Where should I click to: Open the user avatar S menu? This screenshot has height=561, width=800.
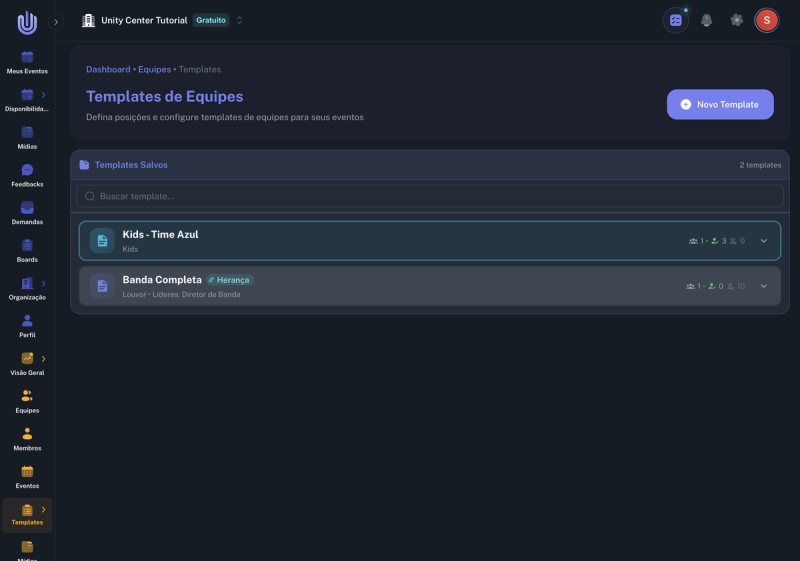click(766, 20)
